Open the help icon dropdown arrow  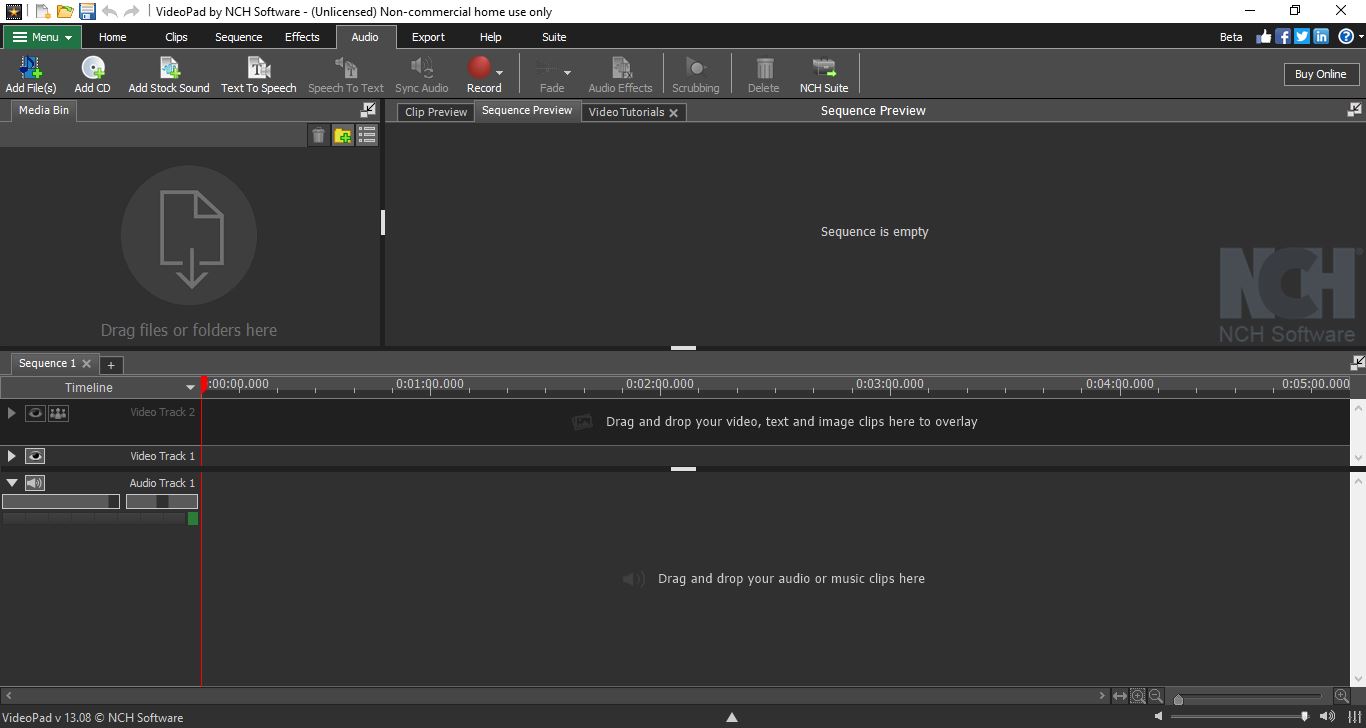click(1361, 37)
